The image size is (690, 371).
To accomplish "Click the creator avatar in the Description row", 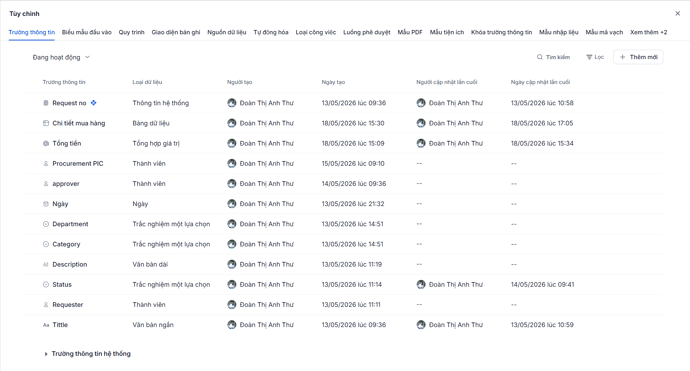I will [232, 264].
